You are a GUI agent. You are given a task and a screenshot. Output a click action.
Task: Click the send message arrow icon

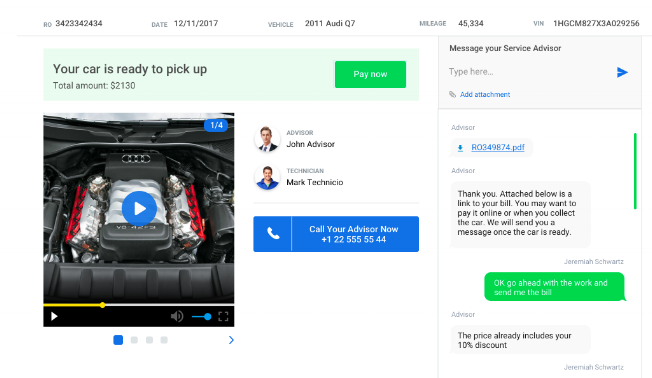(622, 72)
